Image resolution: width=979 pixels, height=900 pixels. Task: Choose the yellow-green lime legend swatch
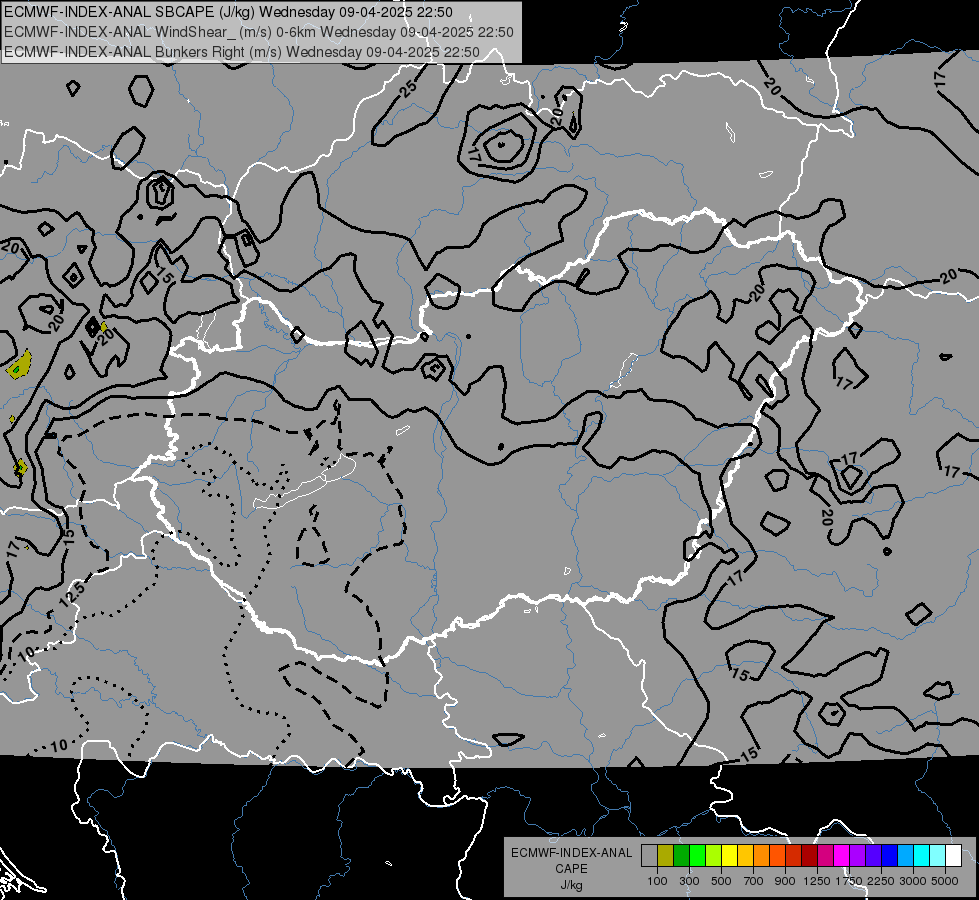pos(713,856)
